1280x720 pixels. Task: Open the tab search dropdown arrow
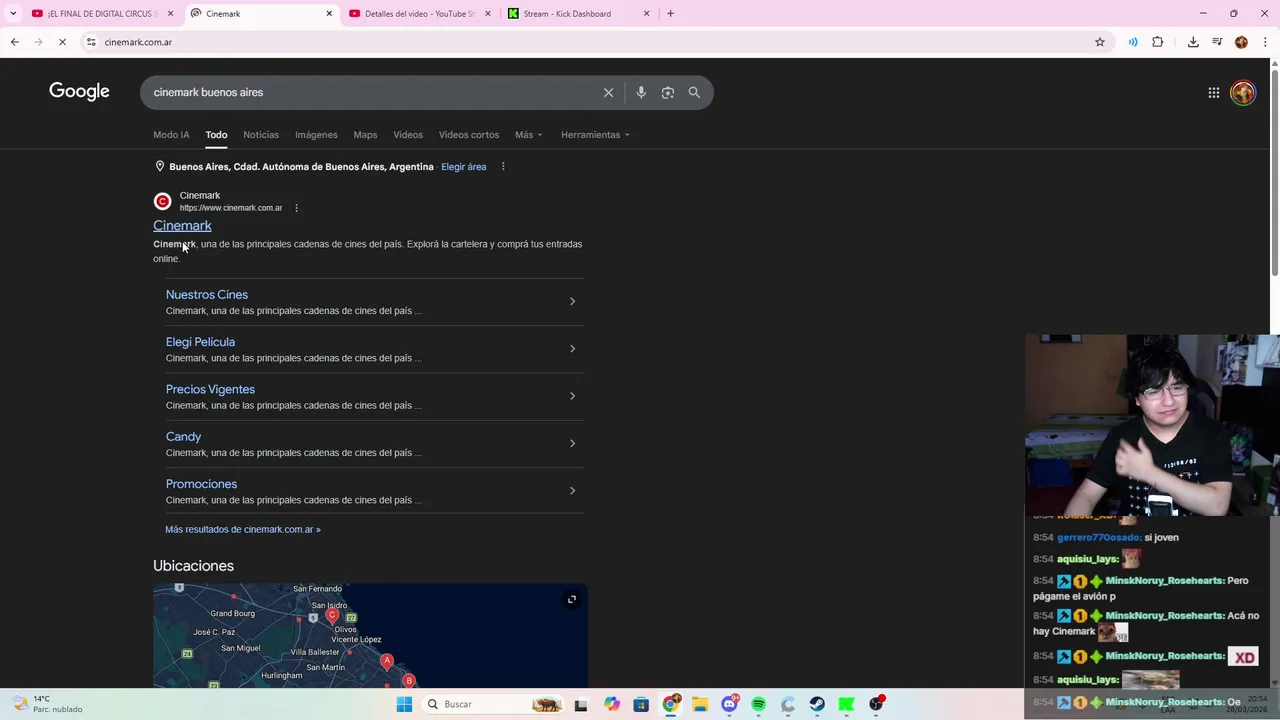[12, 13]
